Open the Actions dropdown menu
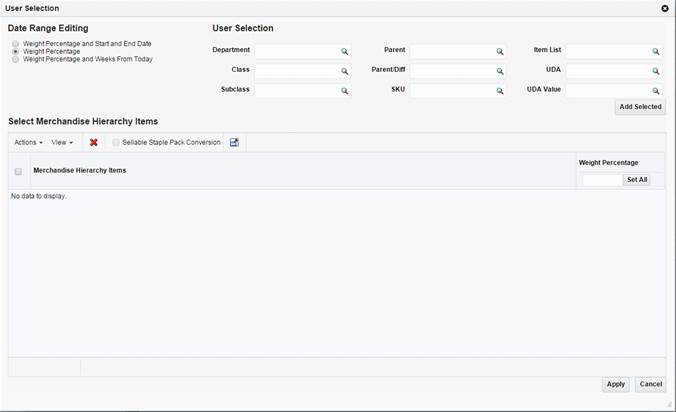This screenshot has width=676, height=412. pyautogui.click(x=28, y=142)
